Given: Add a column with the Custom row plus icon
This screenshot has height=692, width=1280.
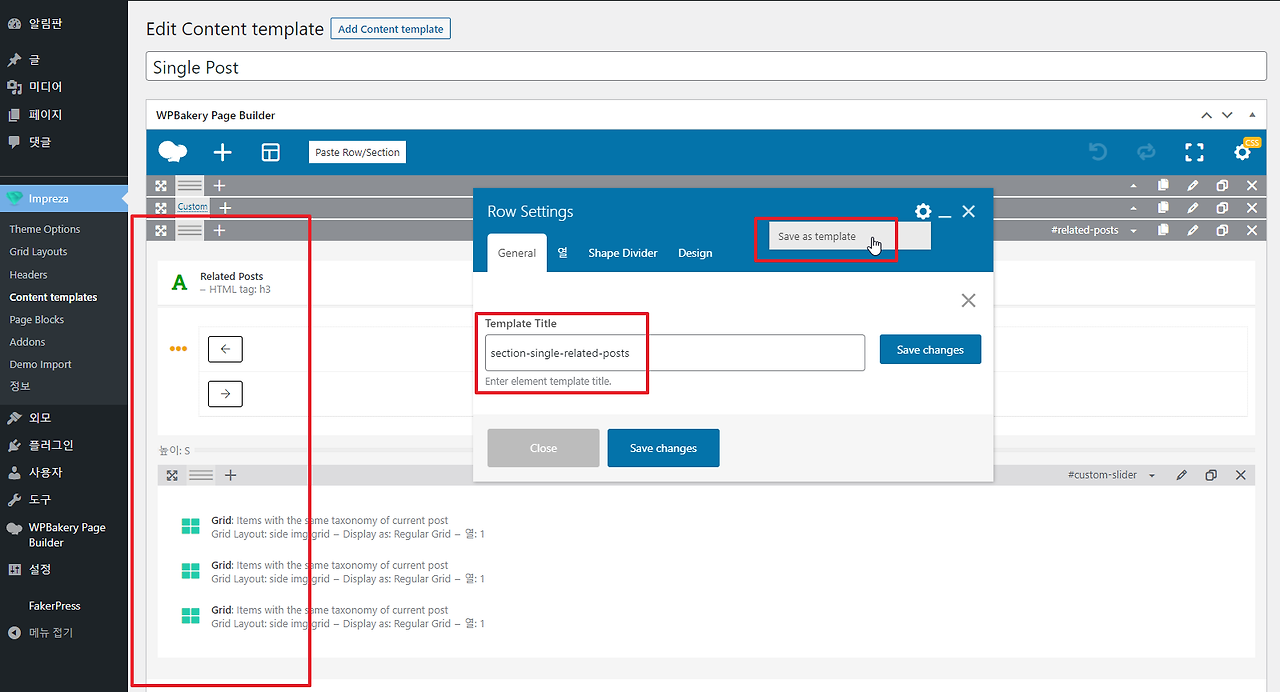Looking at the screenshot, I should click(x=225, y=208).
